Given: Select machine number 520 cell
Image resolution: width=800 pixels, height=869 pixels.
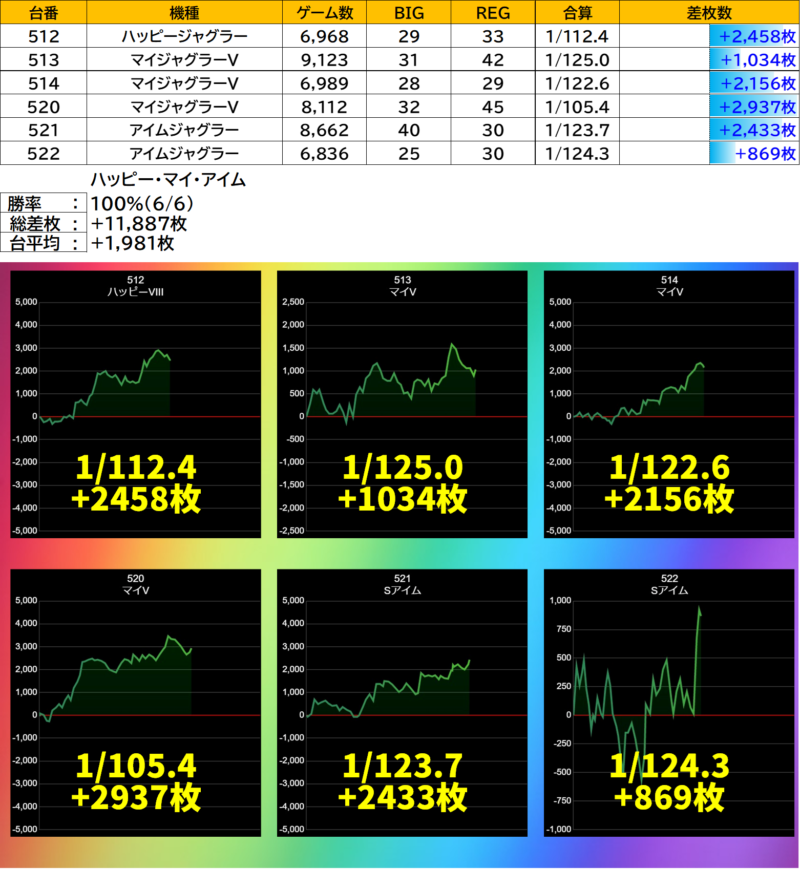Looking at the screenshot, I should coord(43,106).
